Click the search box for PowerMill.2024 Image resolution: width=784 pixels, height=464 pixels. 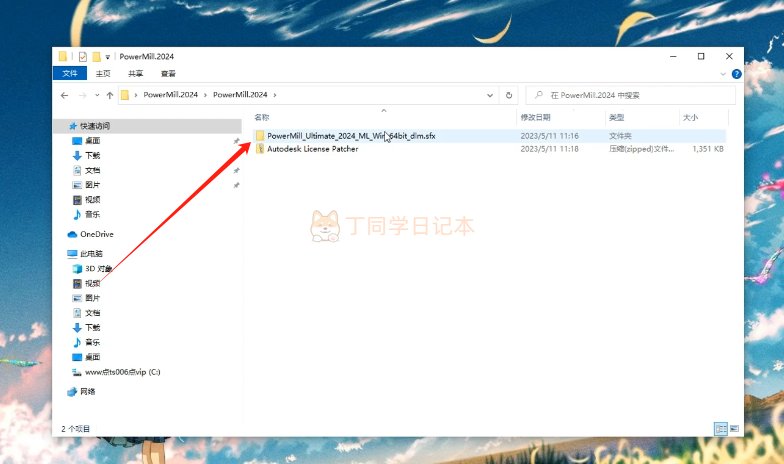(x=631, y=95)
